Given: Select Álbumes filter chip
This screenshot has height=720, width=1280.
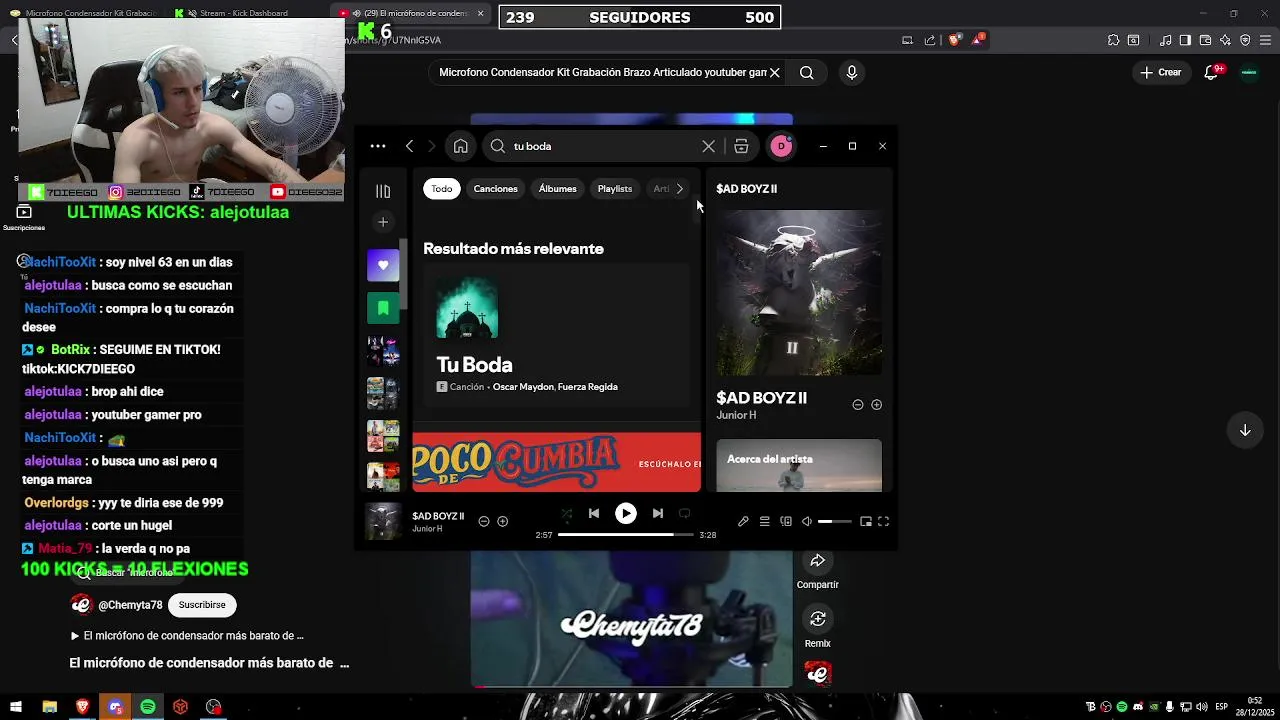Looking at the screenshot, I should click(557, 188).
